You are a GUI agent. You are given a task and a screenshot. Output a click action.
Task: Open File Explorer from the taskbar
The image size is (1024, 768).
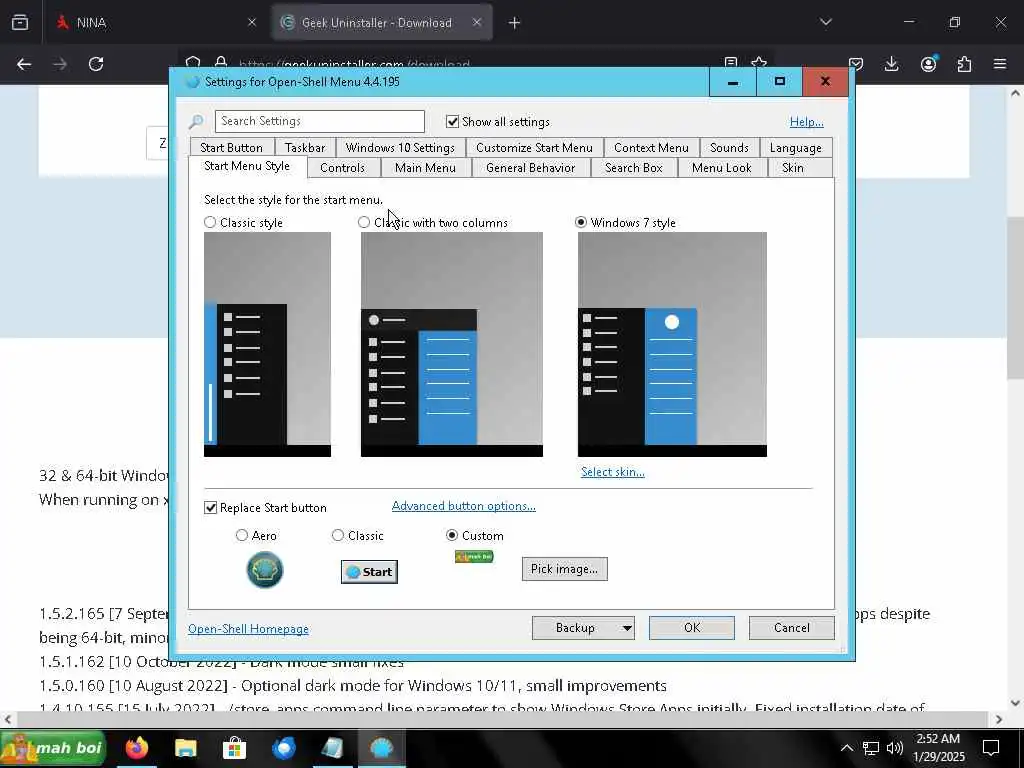coord(185,748)
